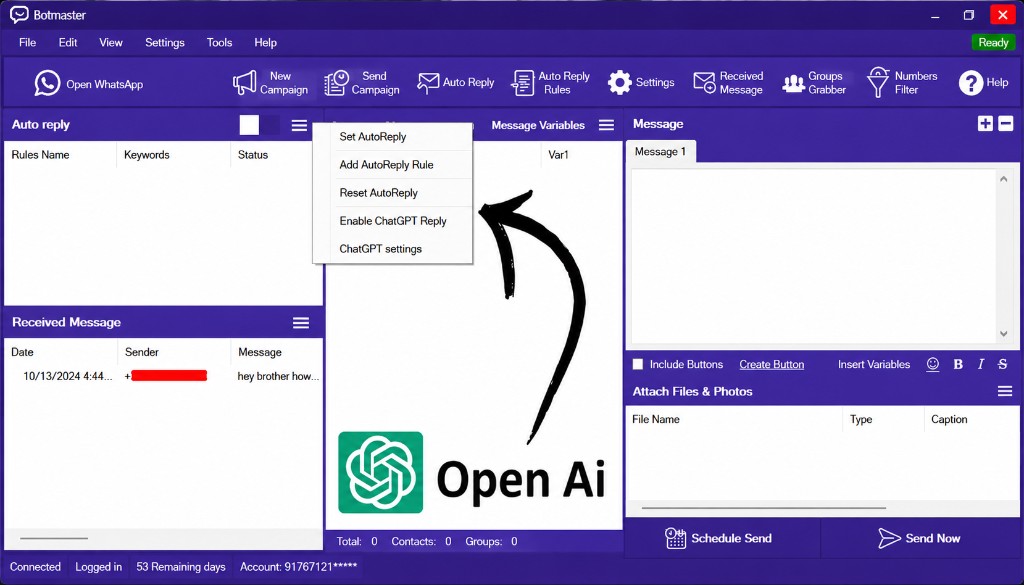Open the Help menu in menu bar
1024x585 pixels.
click(265, 42)
